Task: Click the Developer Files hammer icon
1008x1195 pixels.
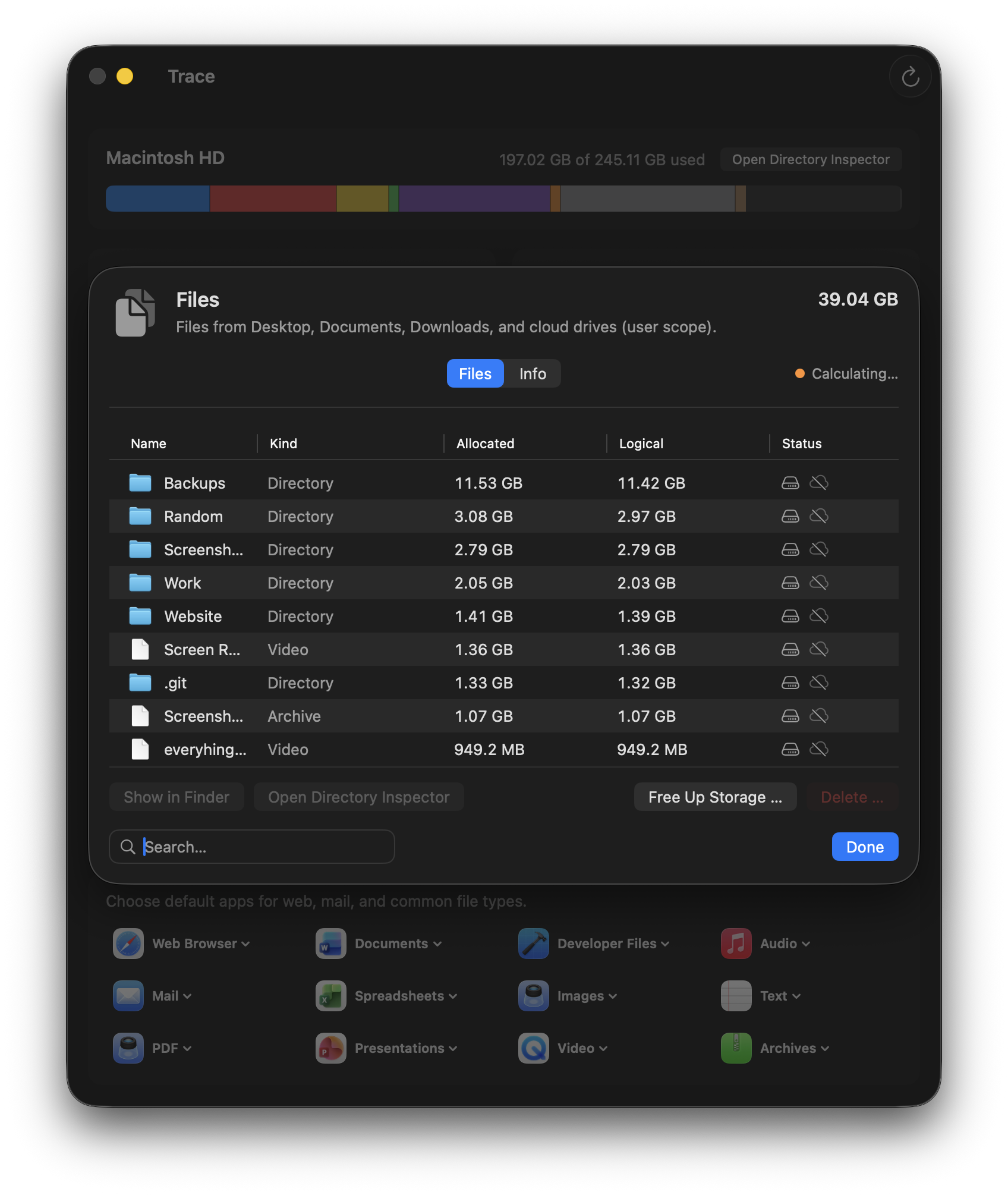Action: (x=533, y=944)
